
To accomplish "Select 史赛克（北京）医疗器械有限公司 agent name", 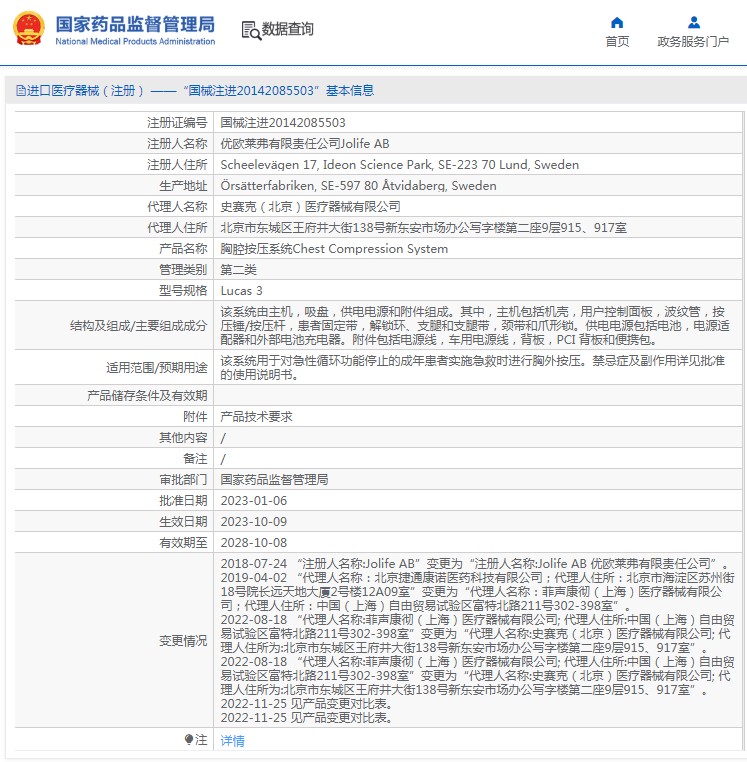I will pyautogui.click(x=310, y=207).
